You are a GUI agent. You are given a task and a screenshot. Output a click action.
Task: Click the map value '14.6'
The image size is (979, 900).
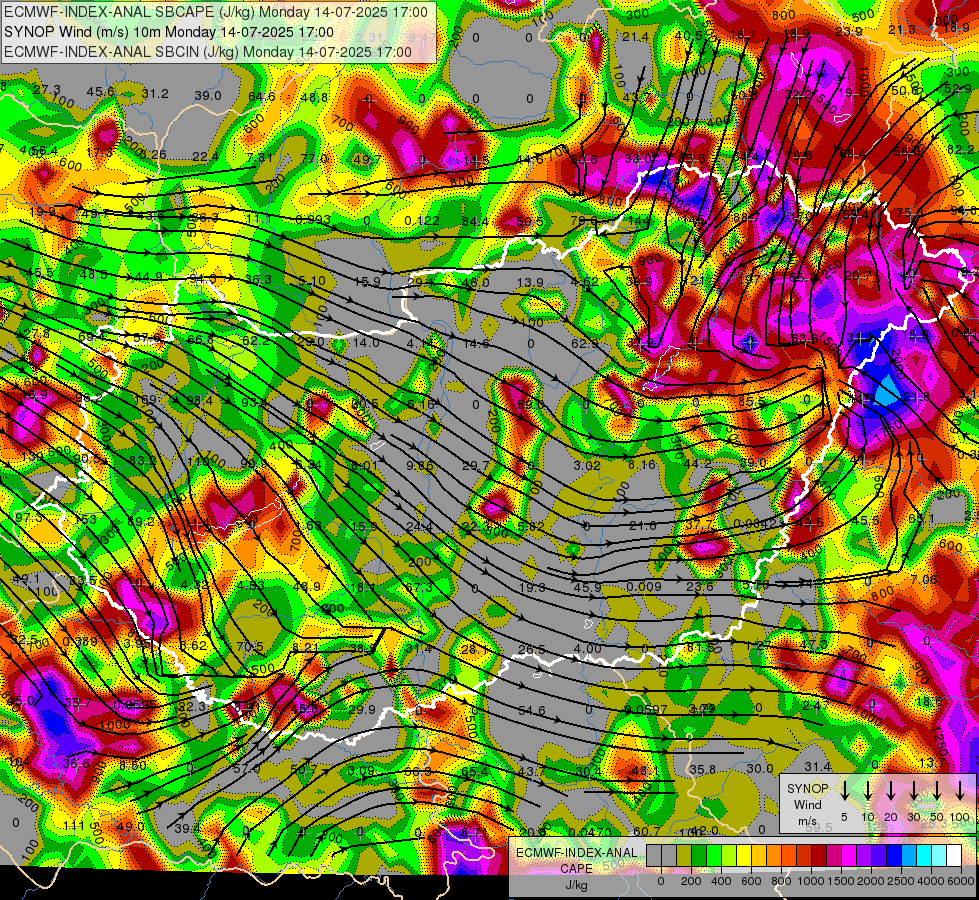pyautogui.click(x=476, y=343)
